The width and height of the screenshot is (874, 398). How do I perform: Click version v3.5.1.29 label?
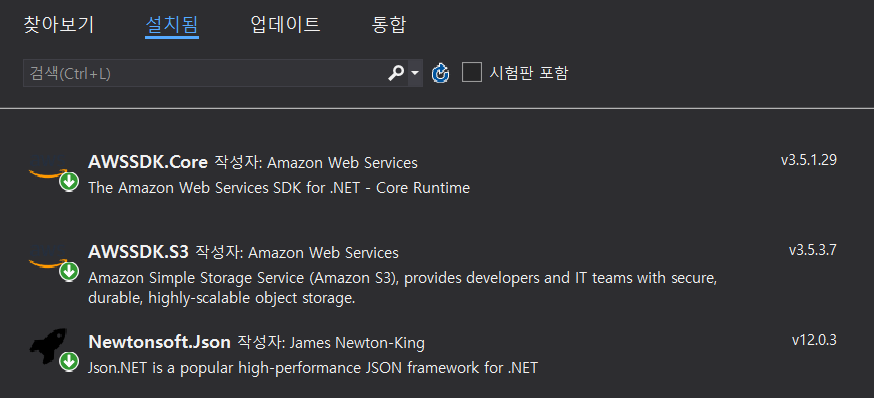809,160
